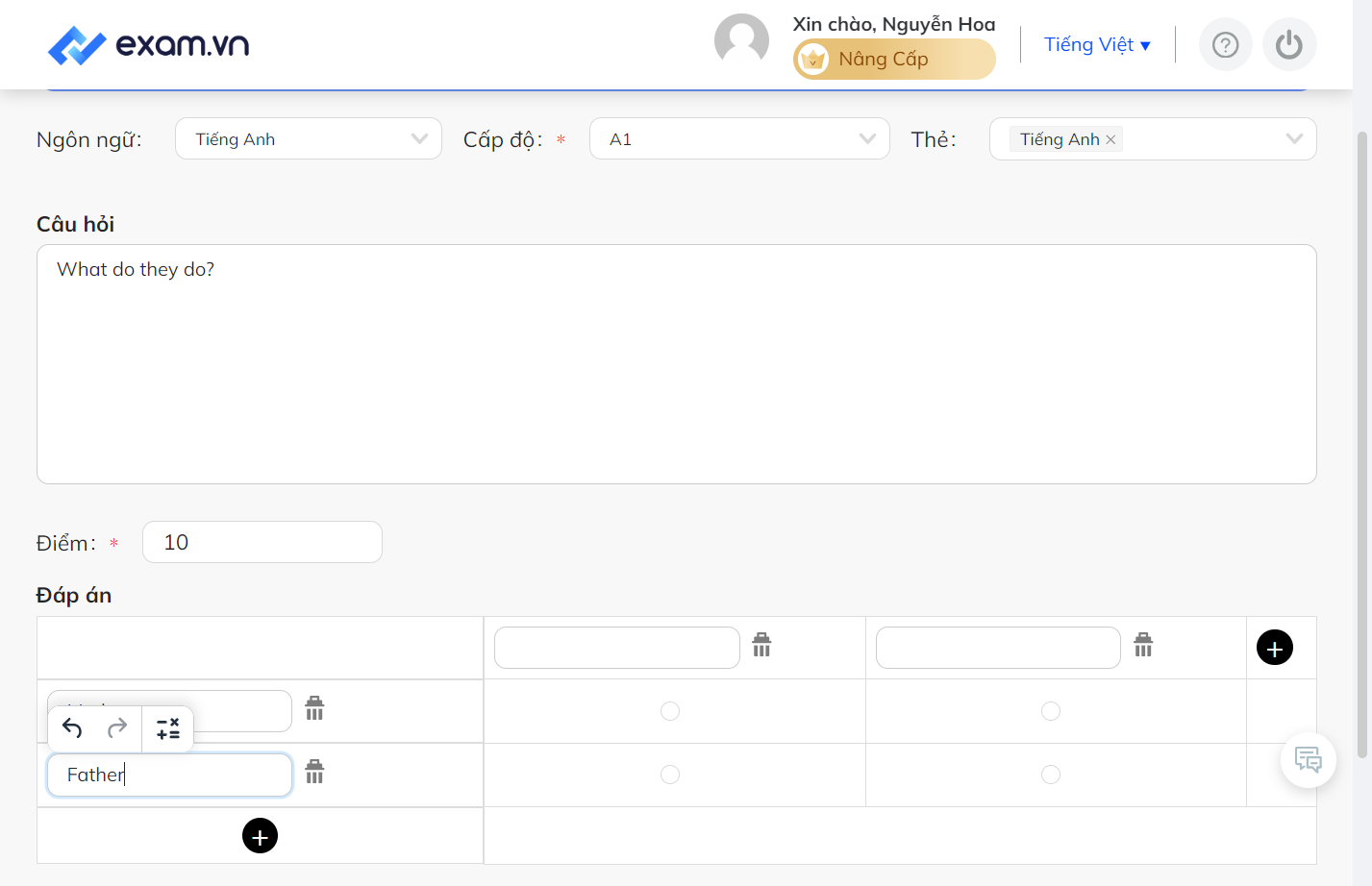
Task: Open the user avatar profile
Action: pyautogui.click(x=741, y=42)
